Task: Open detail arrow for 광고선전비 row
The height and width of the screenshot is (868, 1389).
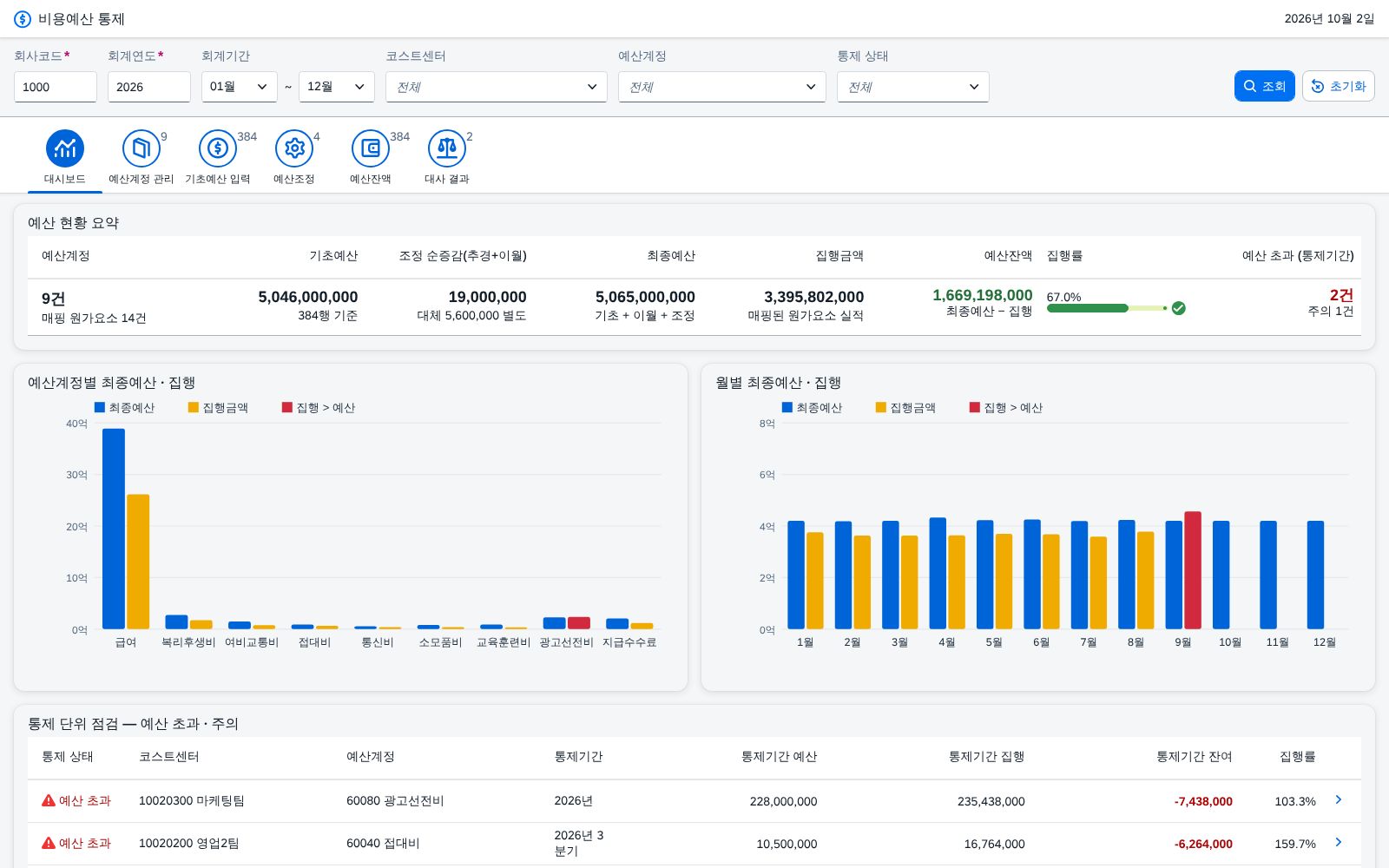Action: tap(1338, 799)
